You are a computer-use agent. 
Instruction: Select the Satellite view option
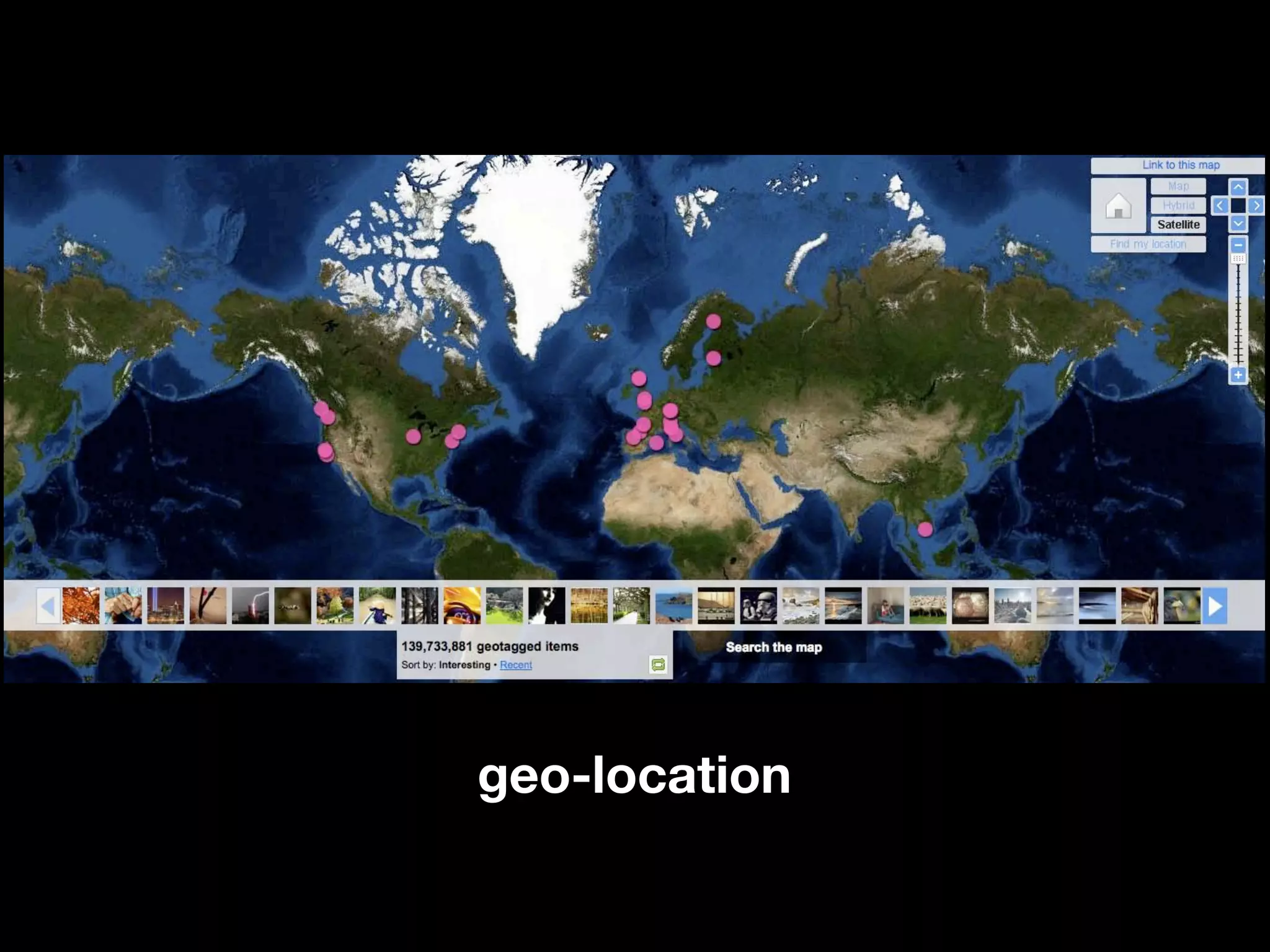click(x=1178, y=224)
